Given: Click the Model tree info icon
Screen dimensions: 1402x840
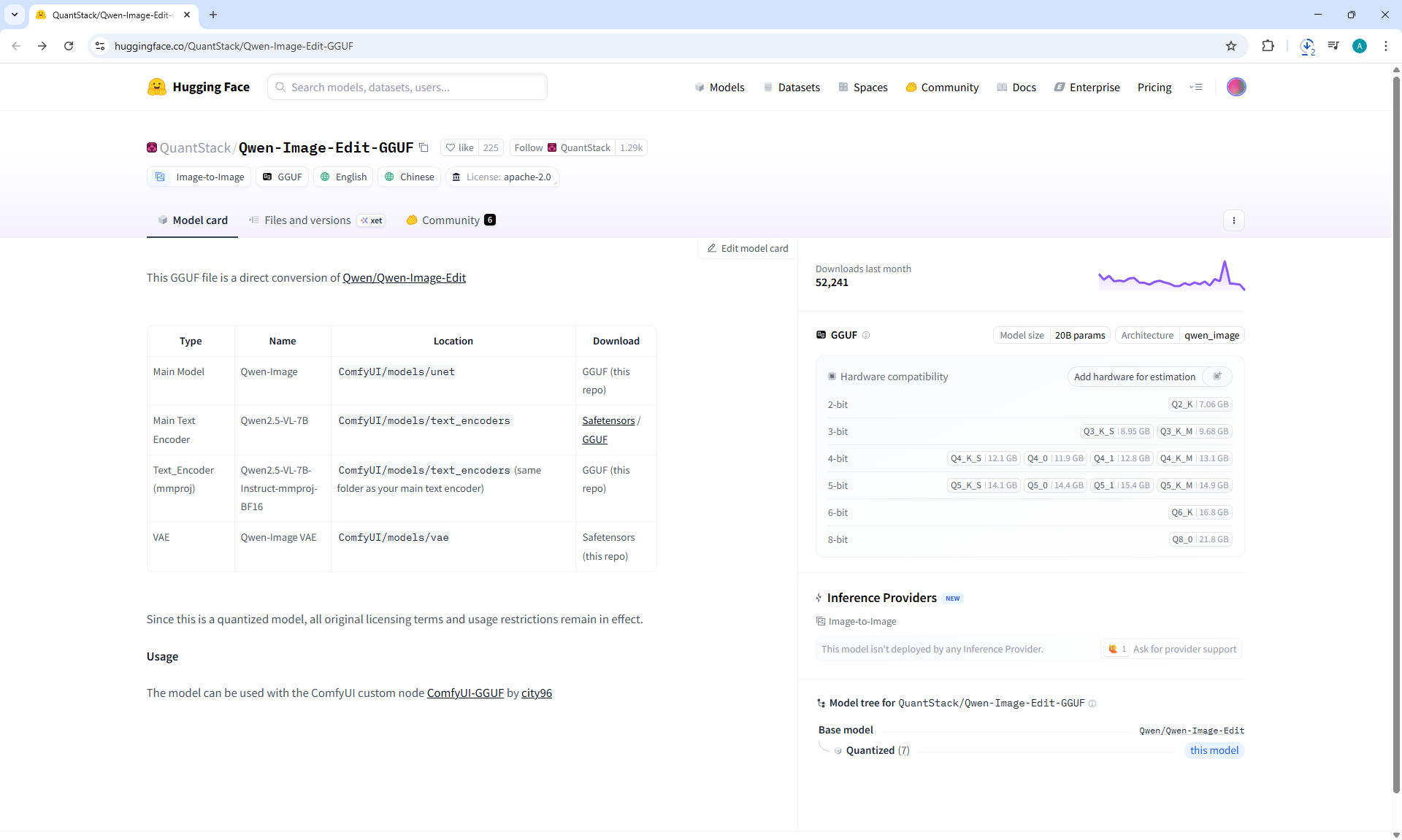Looking at the screenshot, I should coord(1092,704).
